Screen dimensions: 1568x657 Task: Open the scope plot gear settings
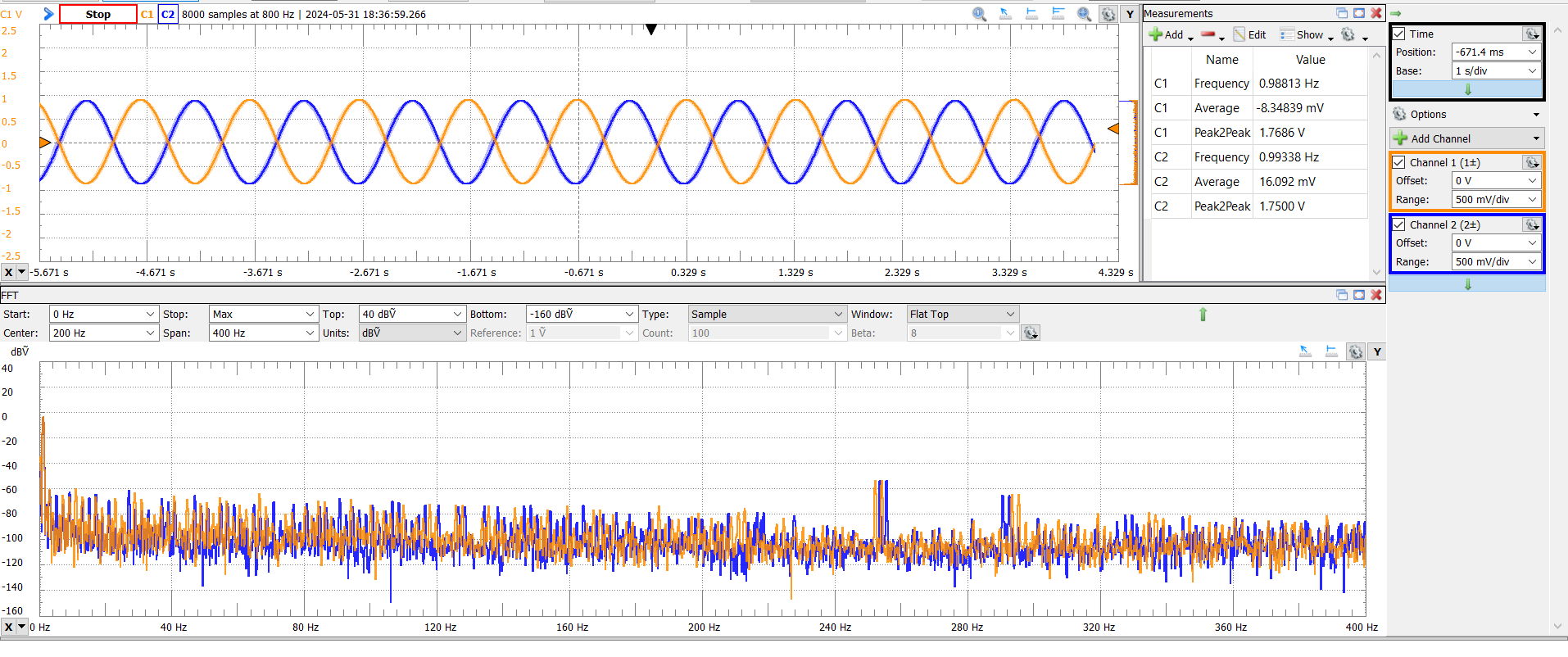[1108, 14]
